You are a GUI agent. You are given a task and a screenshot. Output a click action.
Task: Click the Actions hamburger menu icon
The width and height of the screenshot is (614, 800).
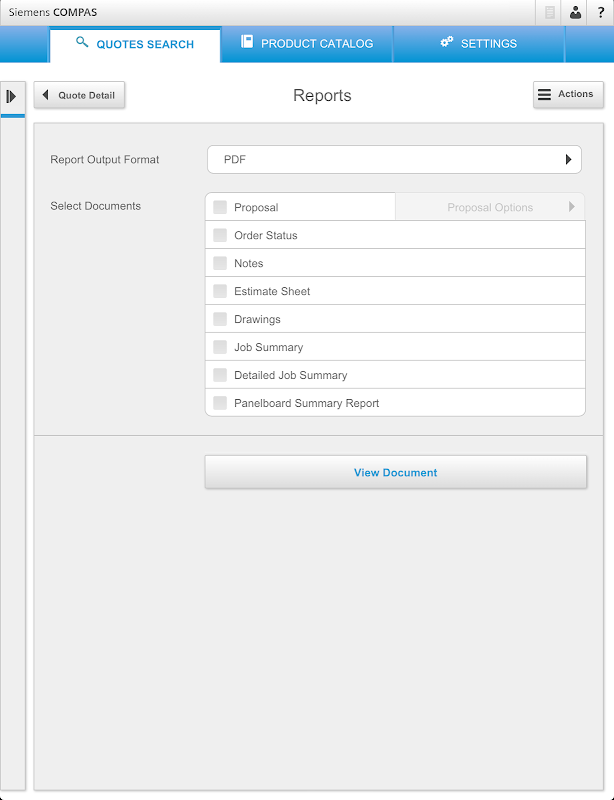coord(545,95)
